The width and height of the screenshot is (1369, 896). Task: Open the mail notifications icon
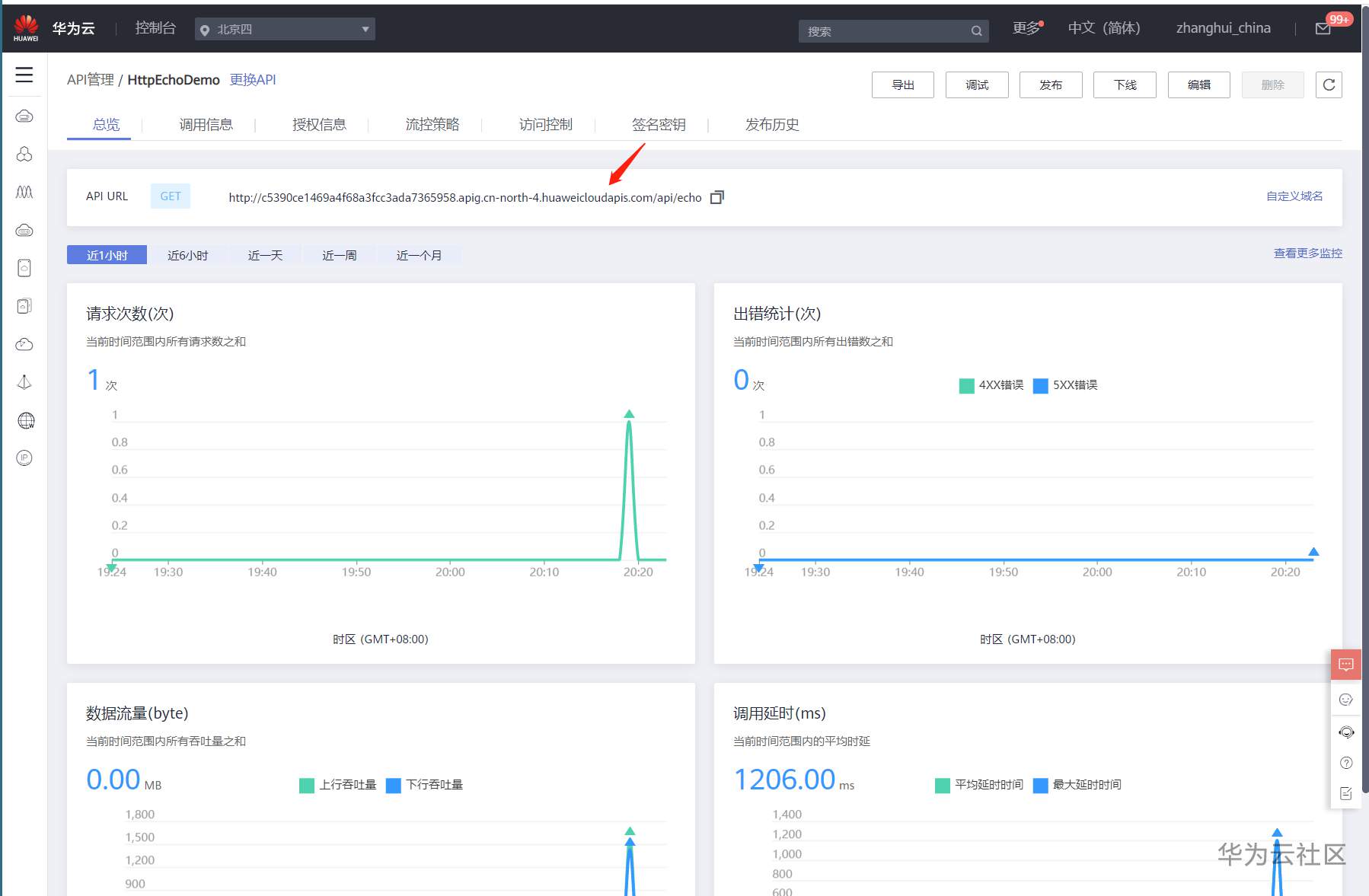click(x=1323, y=29)
